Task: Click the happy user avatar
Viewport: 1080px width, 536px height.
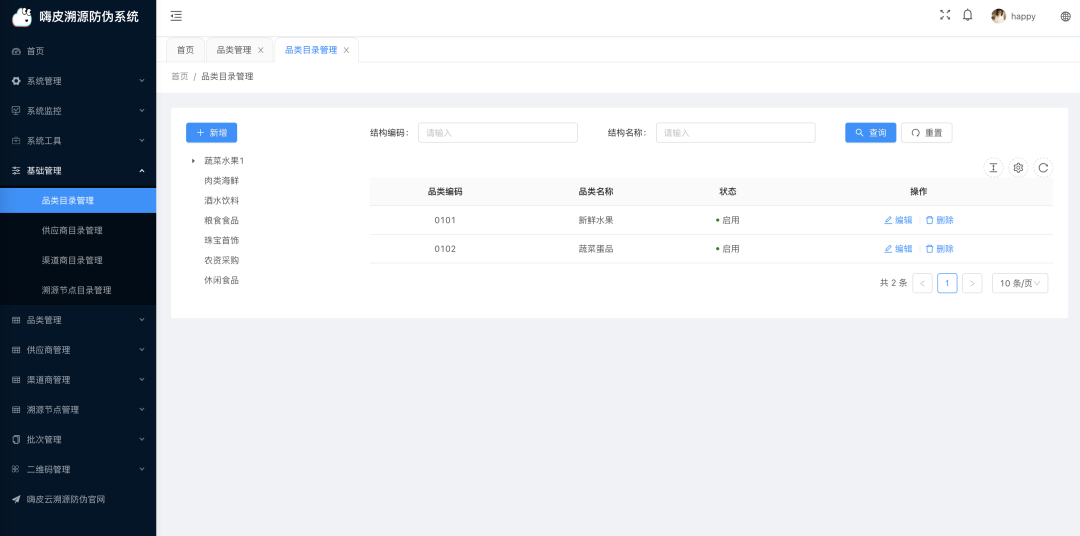Action: click(x=998, y=16)
